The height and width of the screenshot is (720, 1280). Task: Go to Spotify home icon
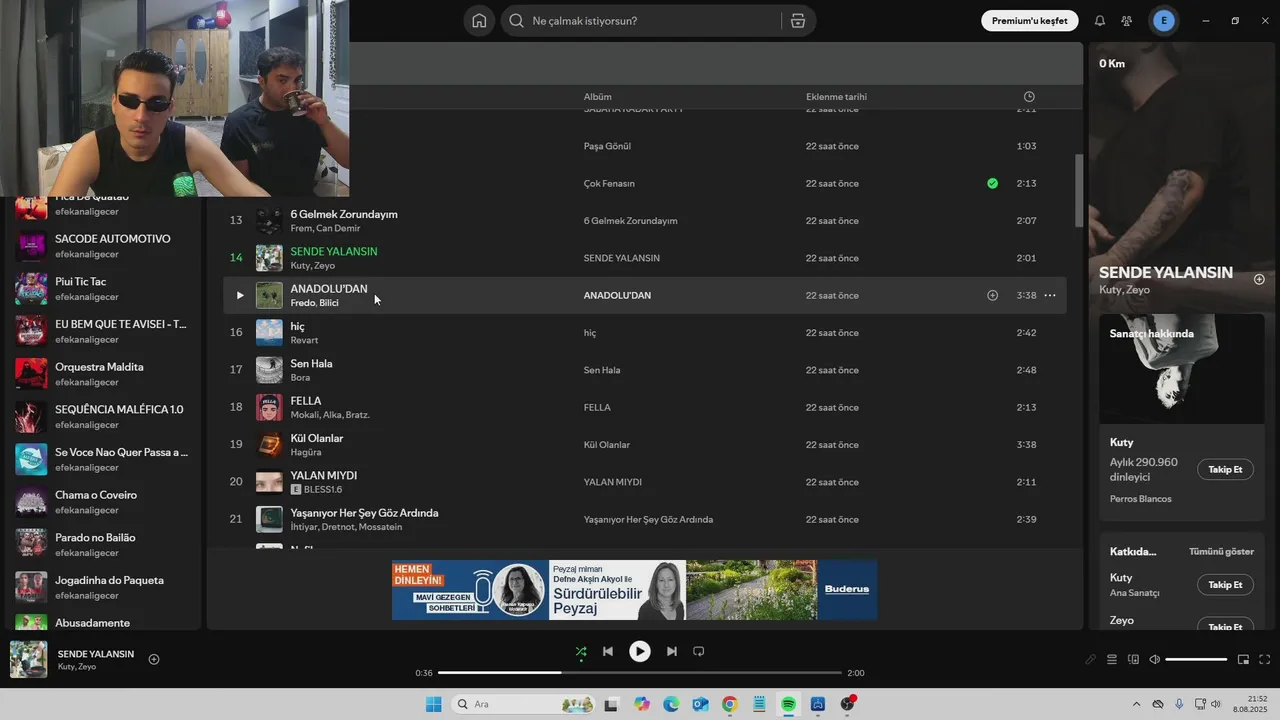pyautogui.click(x=479, y=21)
